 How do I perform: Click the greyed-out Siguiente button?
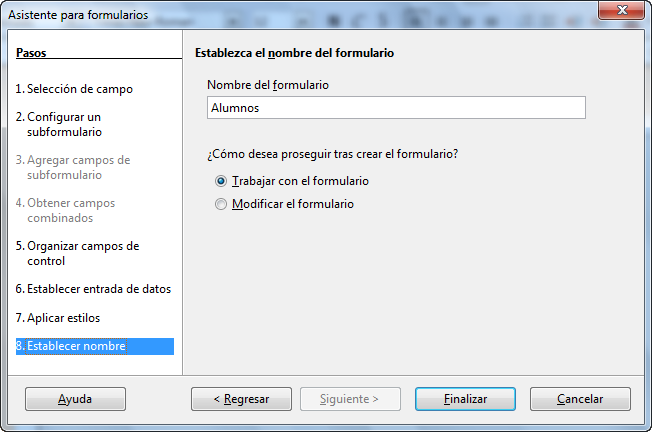pyautogui.click(x=350, y=399)
